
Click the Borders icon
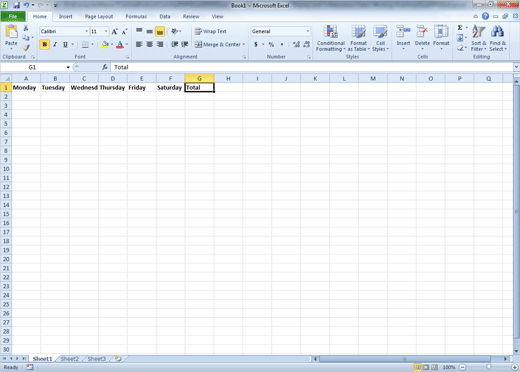(x=85, y=44)
